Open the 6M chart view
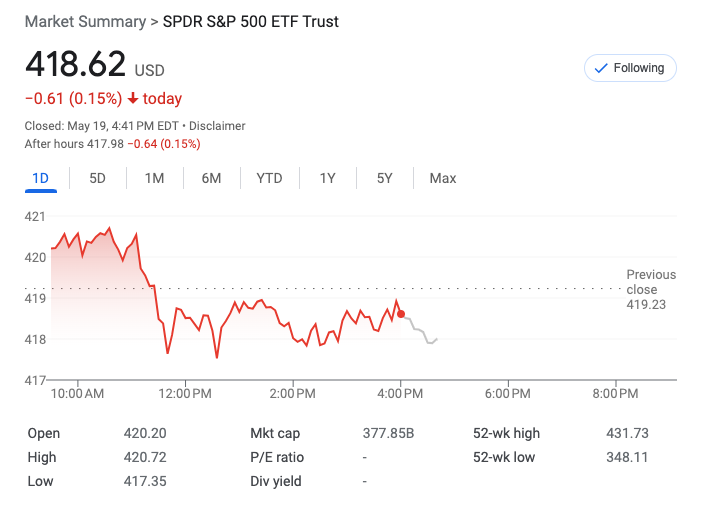The image size is (707, 507). pyautogui.click(x=211, y=178)
